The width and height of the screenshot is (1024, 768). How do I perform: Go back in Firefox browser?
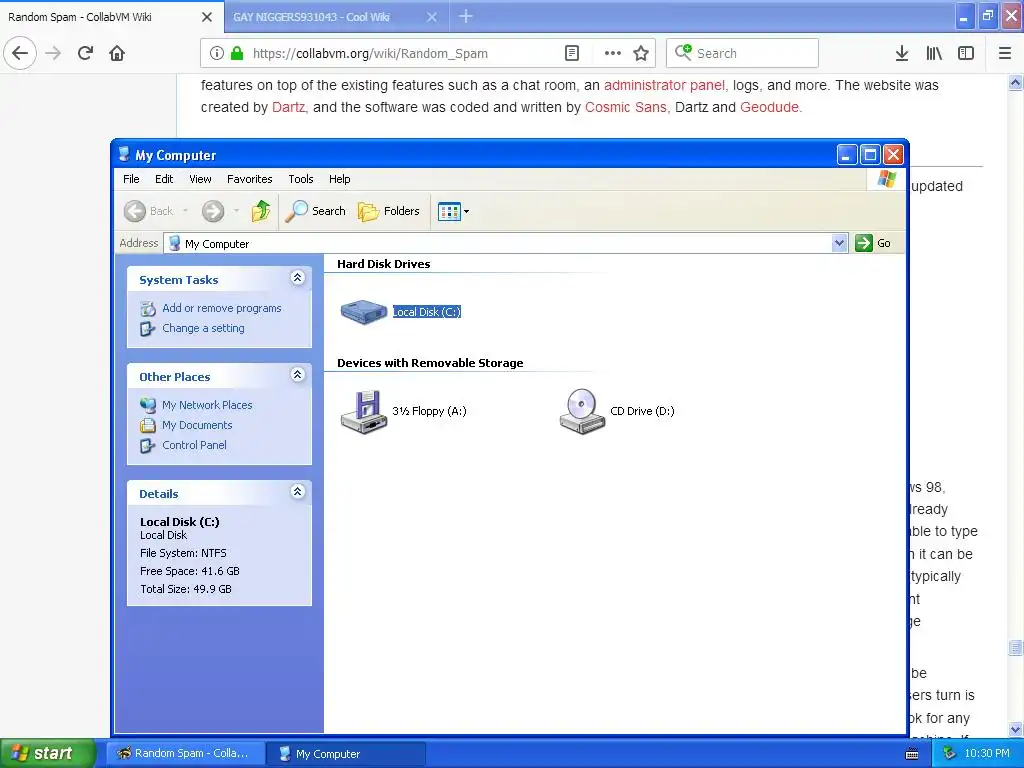(20, 53)
